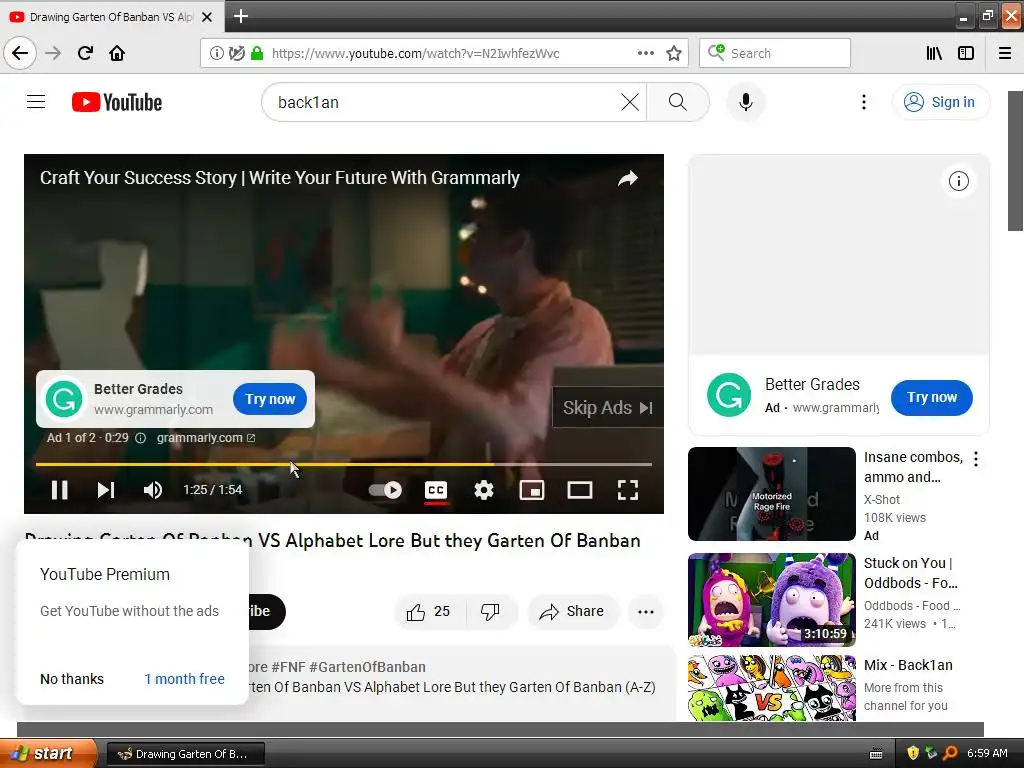Click the browser Search field
This screenshot has height=768, width=1024.
[x=775, y=53]
